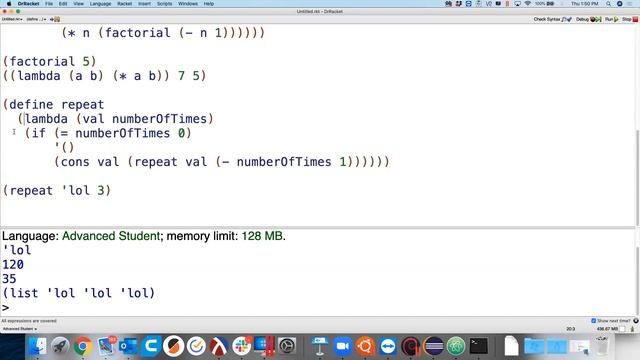The width and height of the screenshot is (640, 360).
Task: Click the output value 35
Action: pos(9,279)
